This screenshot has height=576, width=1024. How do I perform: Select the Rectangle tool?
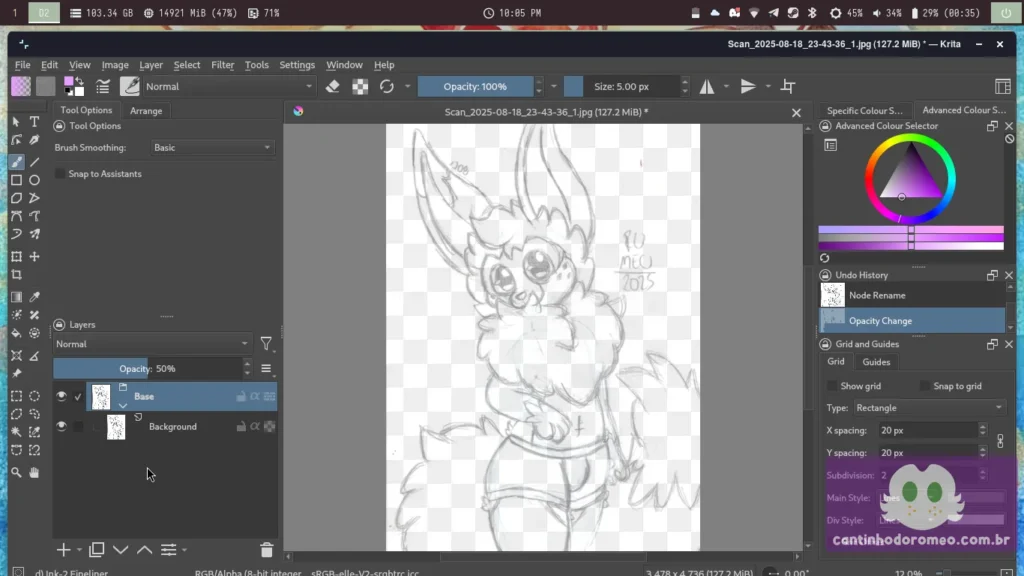point(16,180)
